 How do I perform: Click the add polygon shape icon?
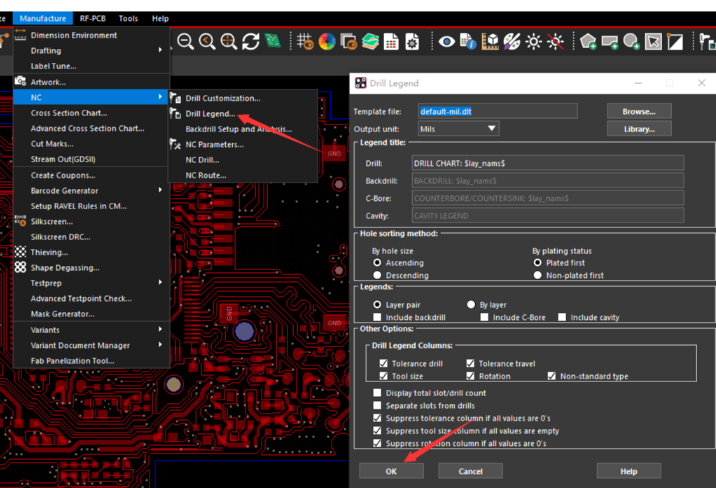coord(588,42)
